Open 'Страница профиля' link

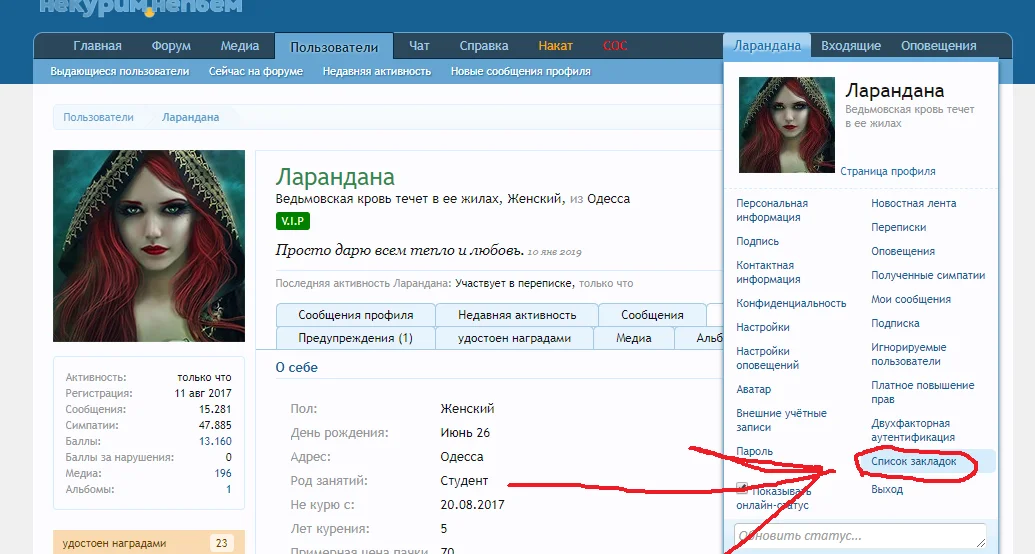[887, 172]
